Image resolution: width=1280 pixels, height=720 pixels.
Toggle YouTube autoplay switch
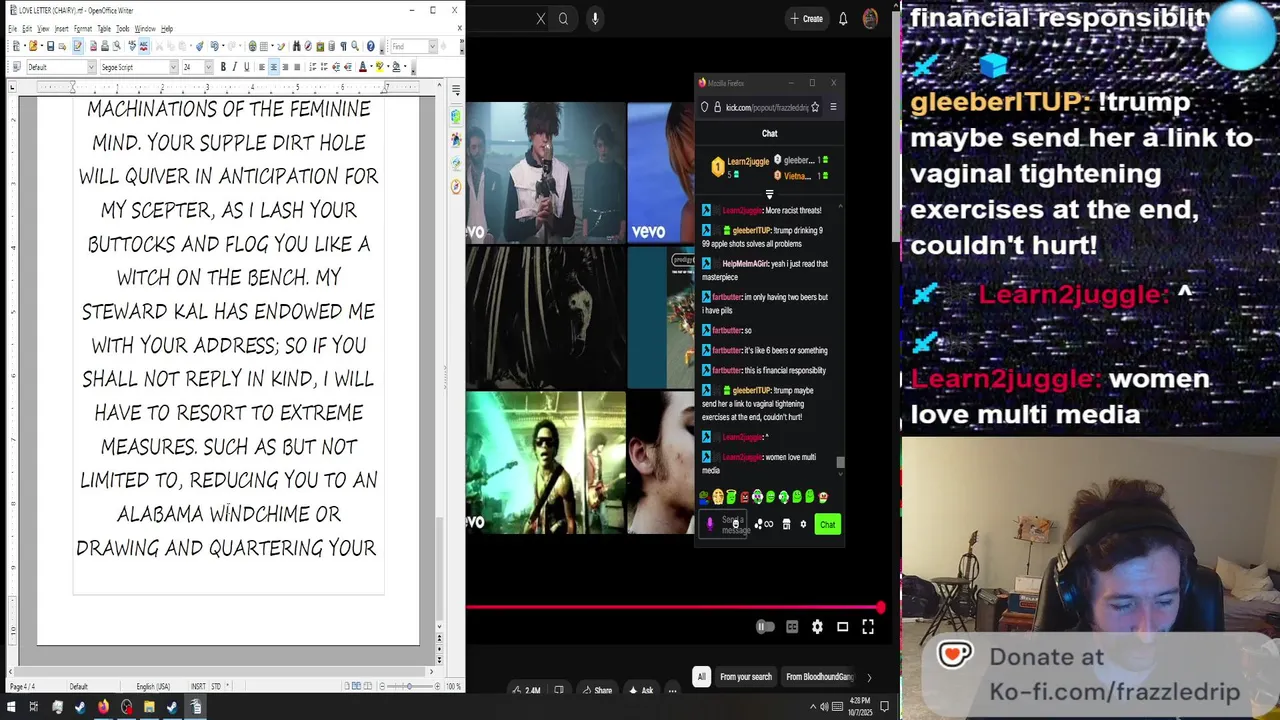[765, 627]
